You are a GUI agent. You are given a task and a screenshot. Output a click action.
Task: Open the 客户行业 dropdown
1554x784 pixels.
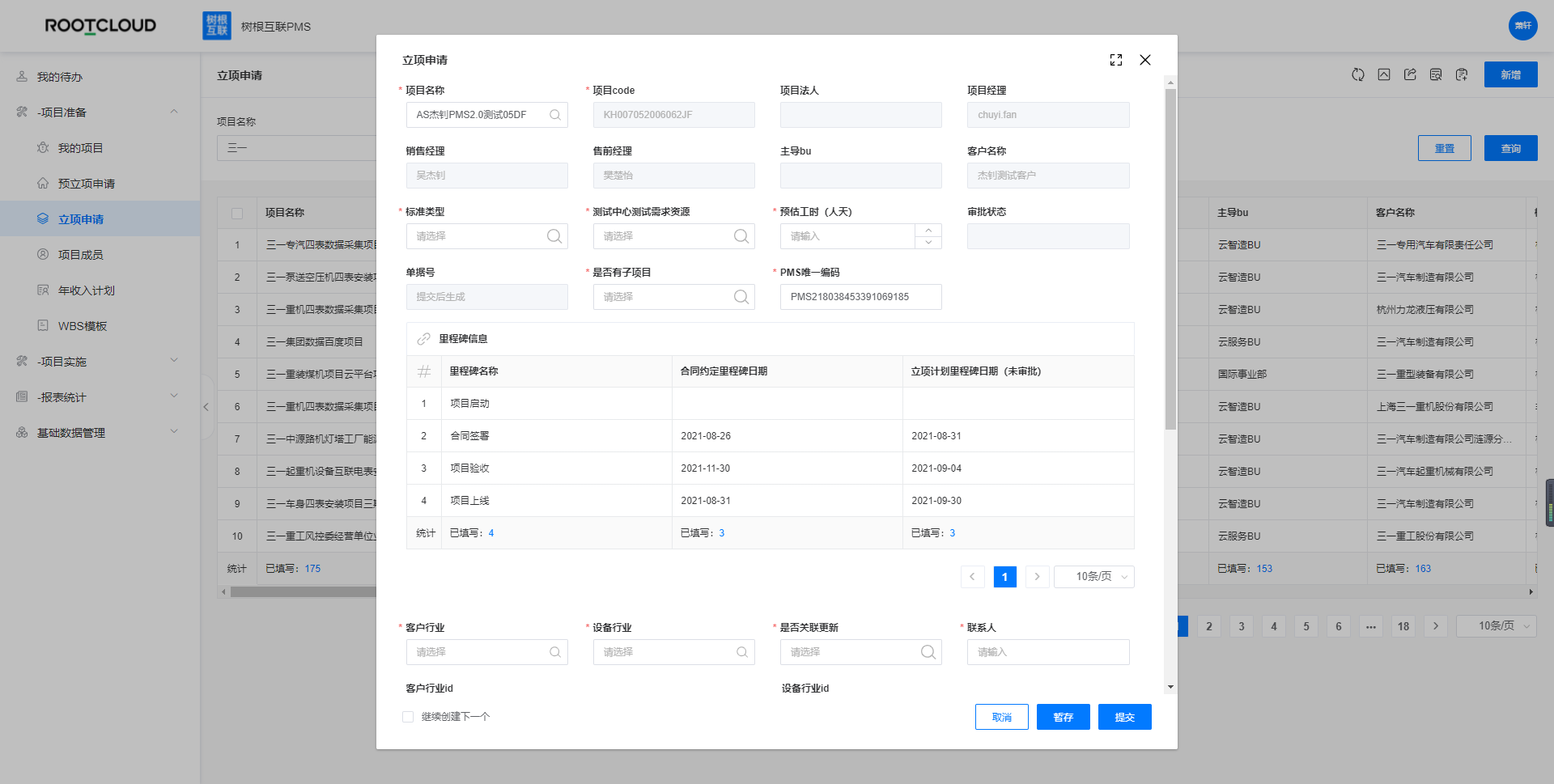[486, 652]
